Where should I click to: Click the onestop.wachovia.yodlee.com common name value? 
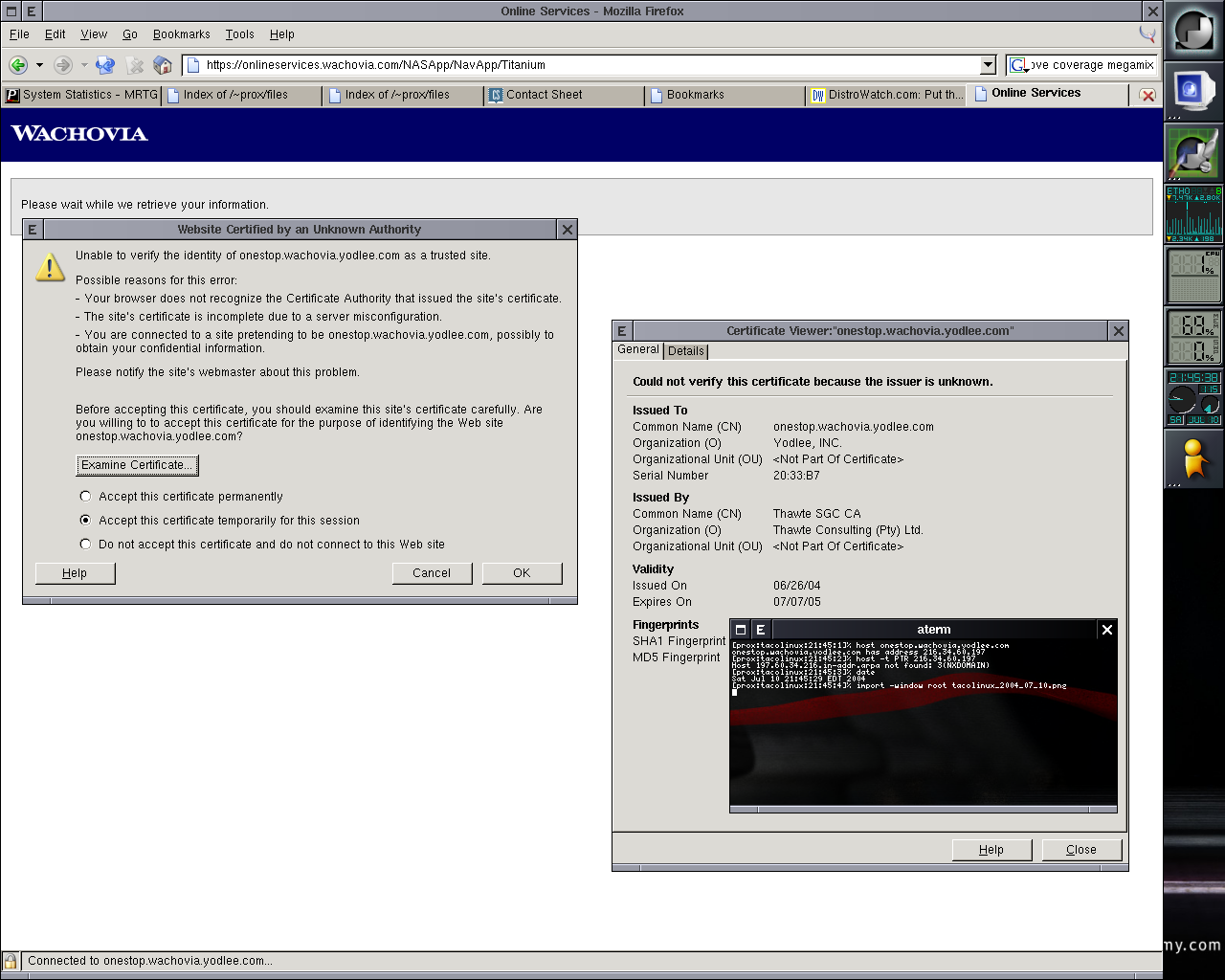coord(854,427)
